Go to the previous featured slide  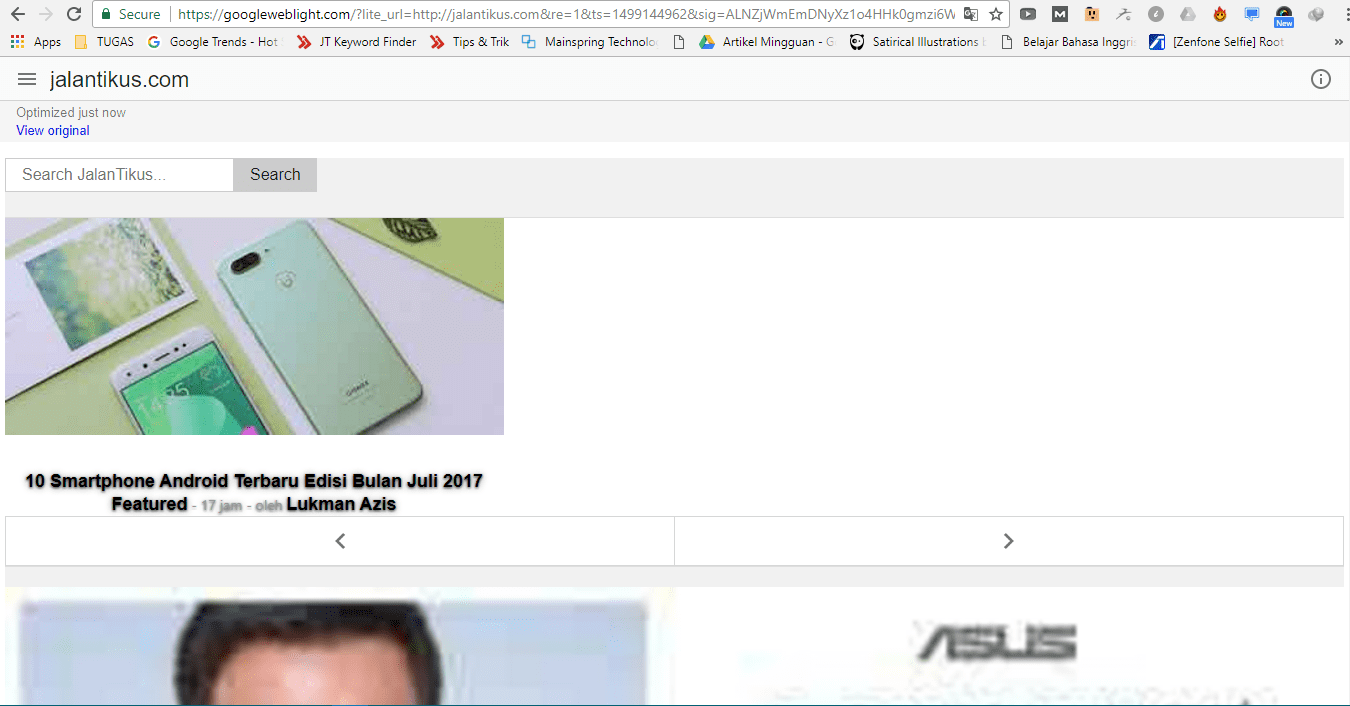[x=340, y=541]
